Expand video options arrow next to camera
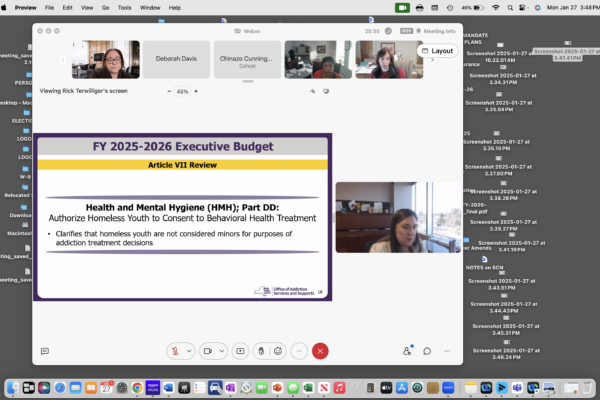 coord(221,351)
